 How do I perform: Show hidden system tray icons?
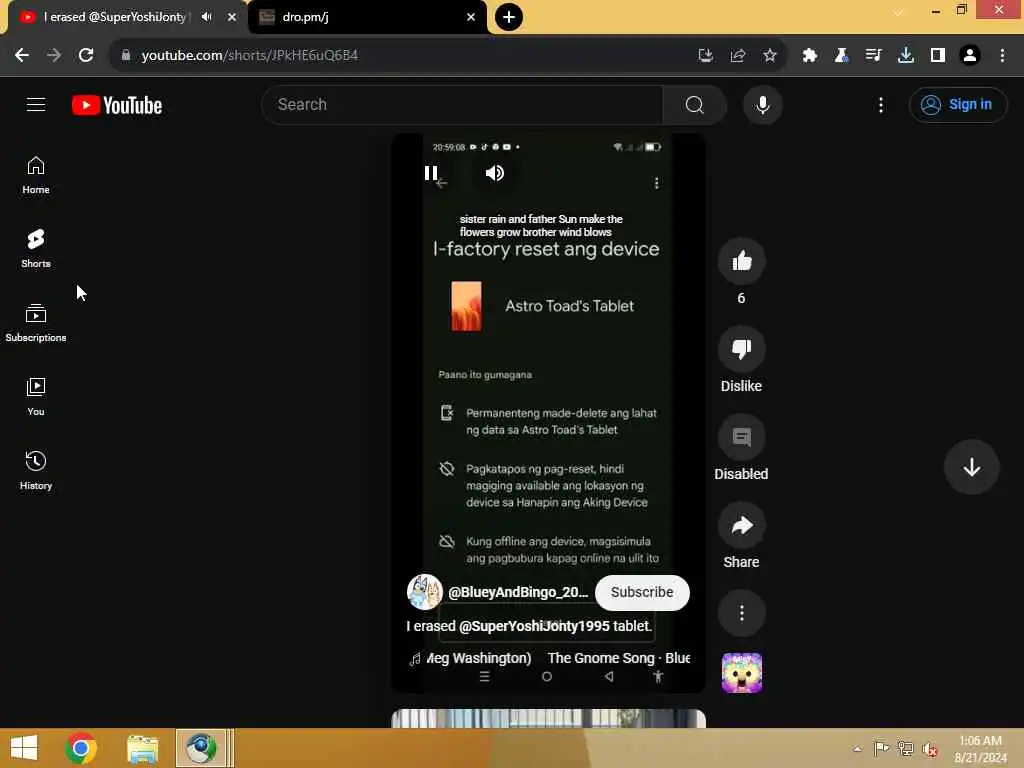tap(857, 748)
